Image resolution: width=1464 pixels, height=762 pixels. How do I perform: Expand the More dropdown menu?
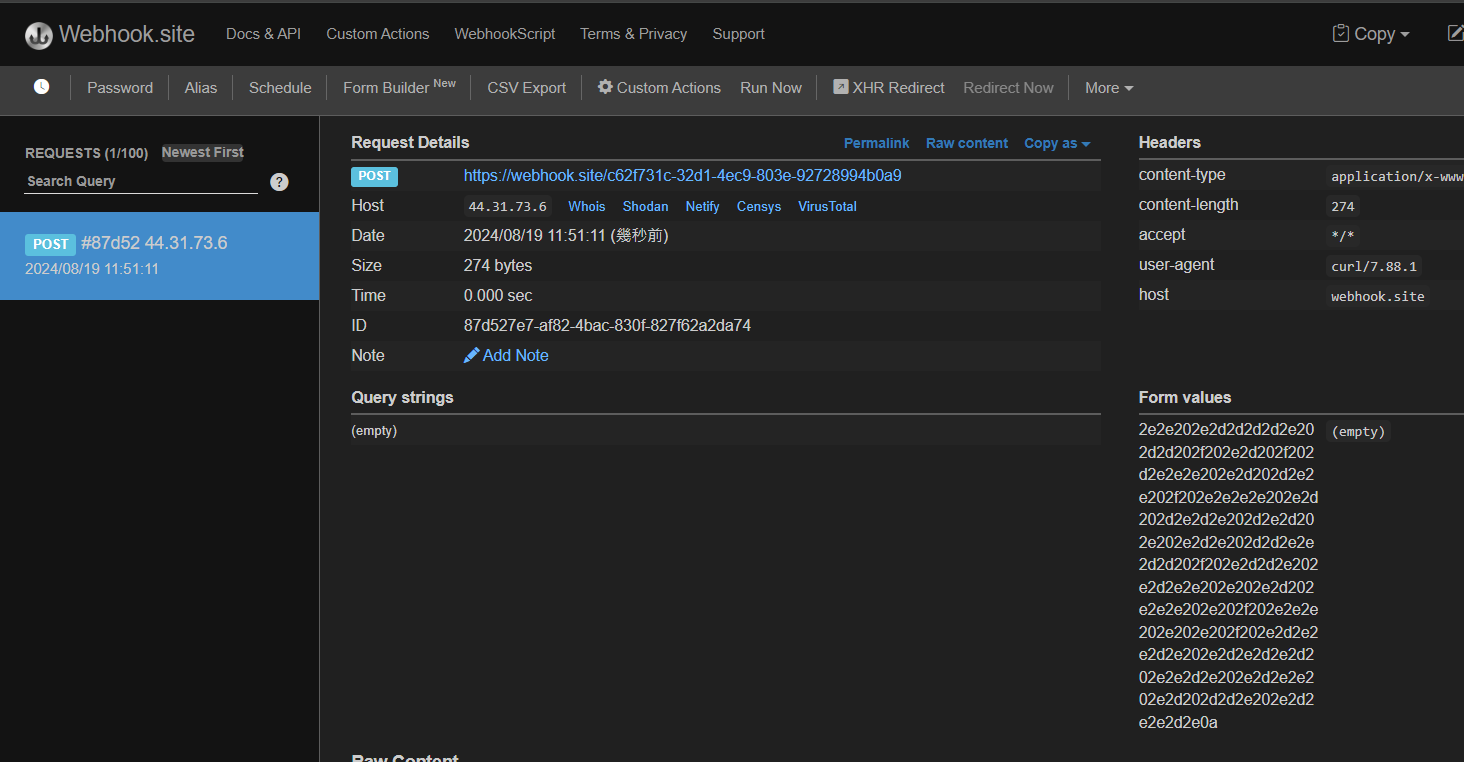(x=1109, y=88)
